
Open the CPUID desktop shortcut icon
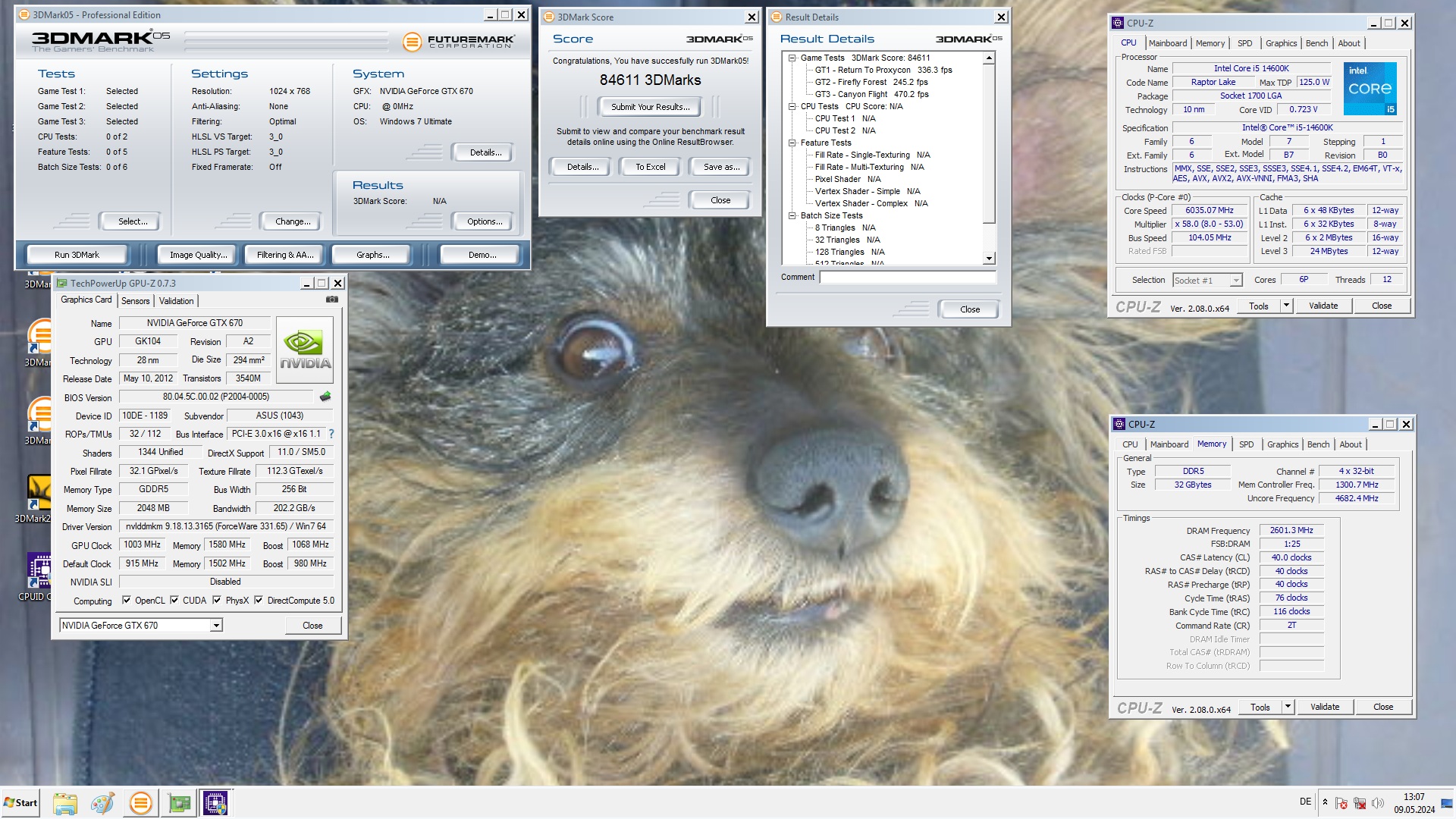(38, 576)
